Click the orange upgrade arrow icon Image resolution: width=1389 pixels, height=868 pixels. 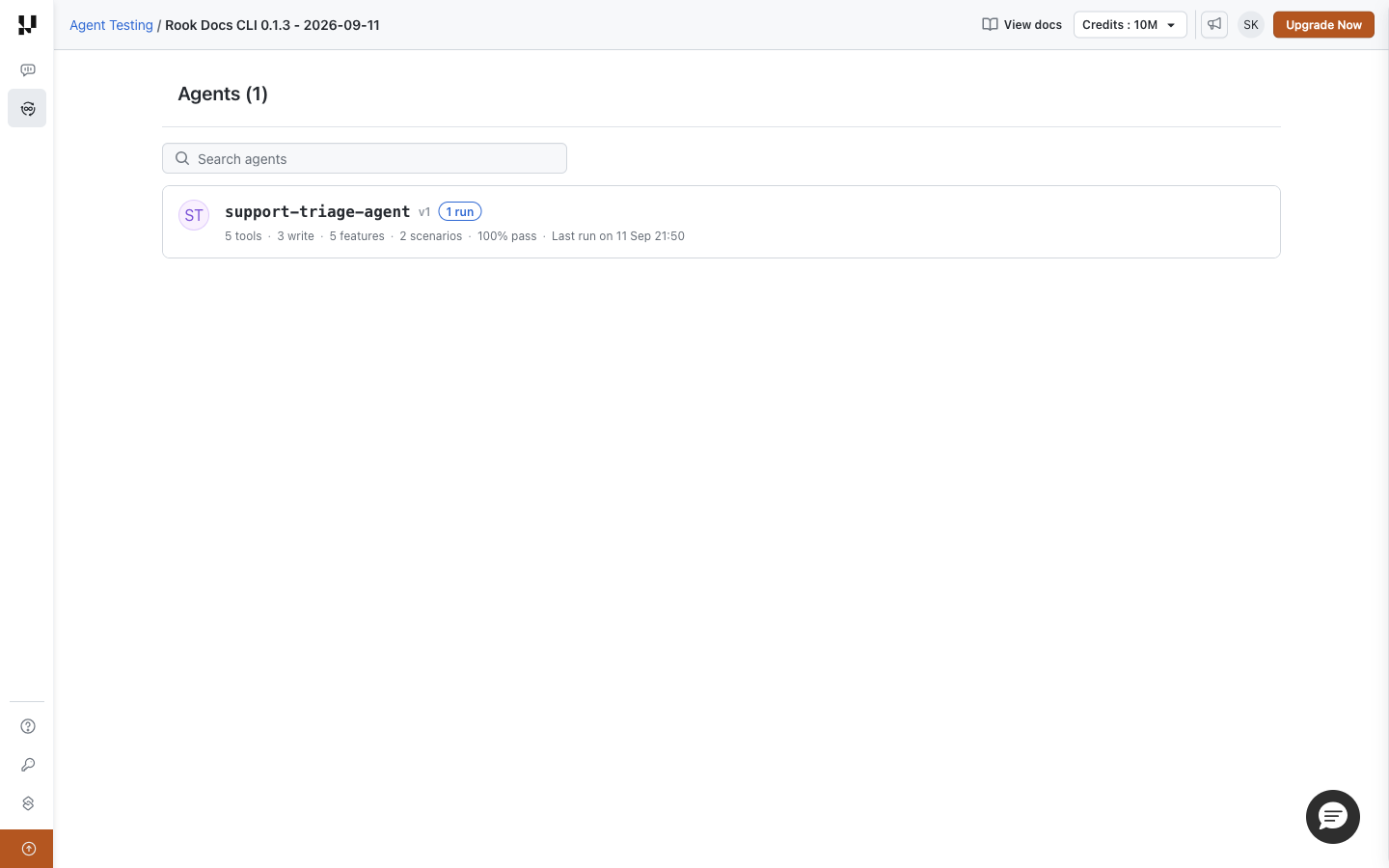click(28, 849)
